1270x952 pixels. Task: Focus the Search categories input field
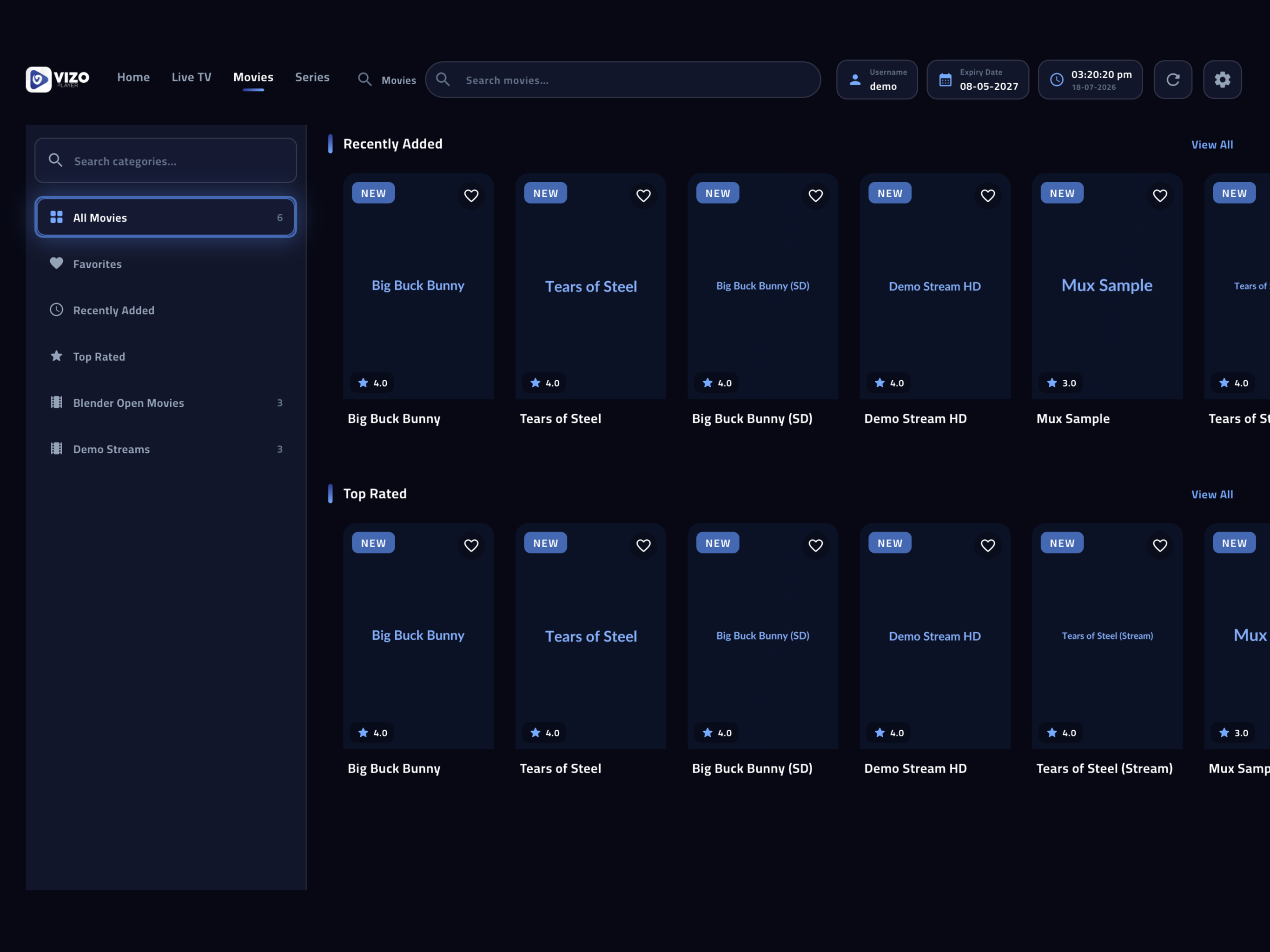[x=166, y=160]
